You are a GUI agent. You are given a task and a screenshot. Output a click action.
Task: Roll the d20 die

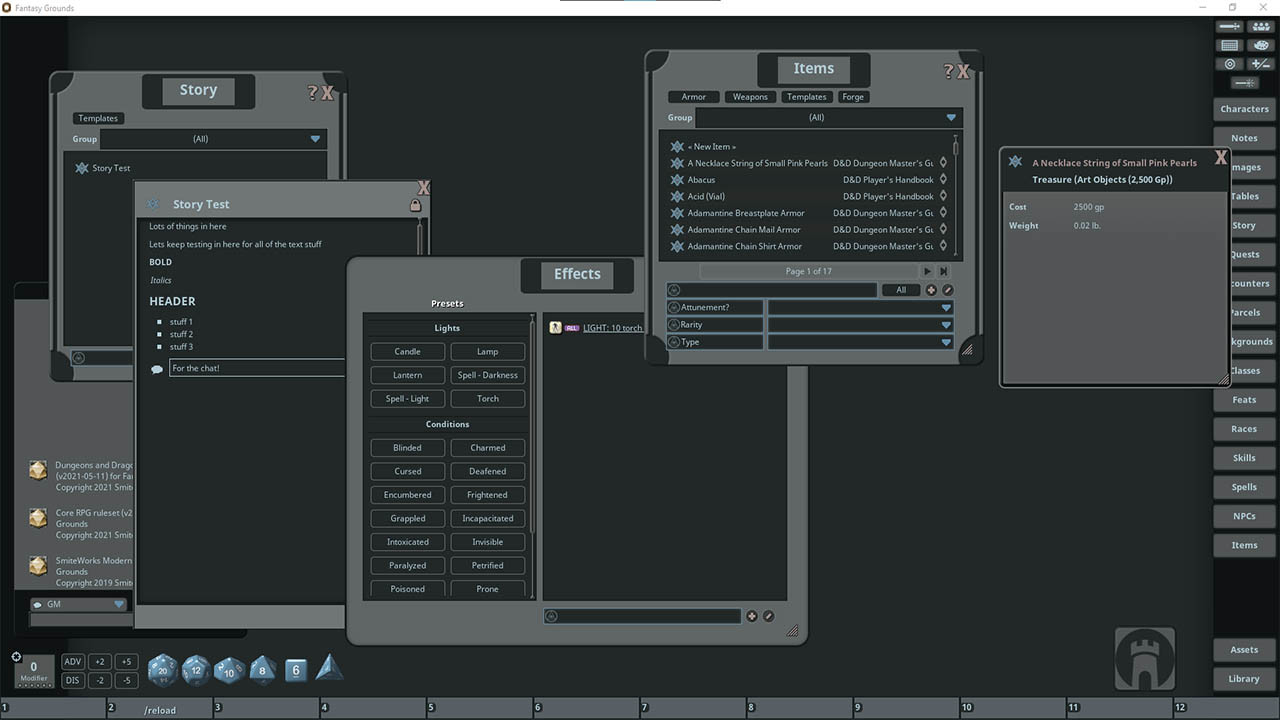[x=161, y=670]
